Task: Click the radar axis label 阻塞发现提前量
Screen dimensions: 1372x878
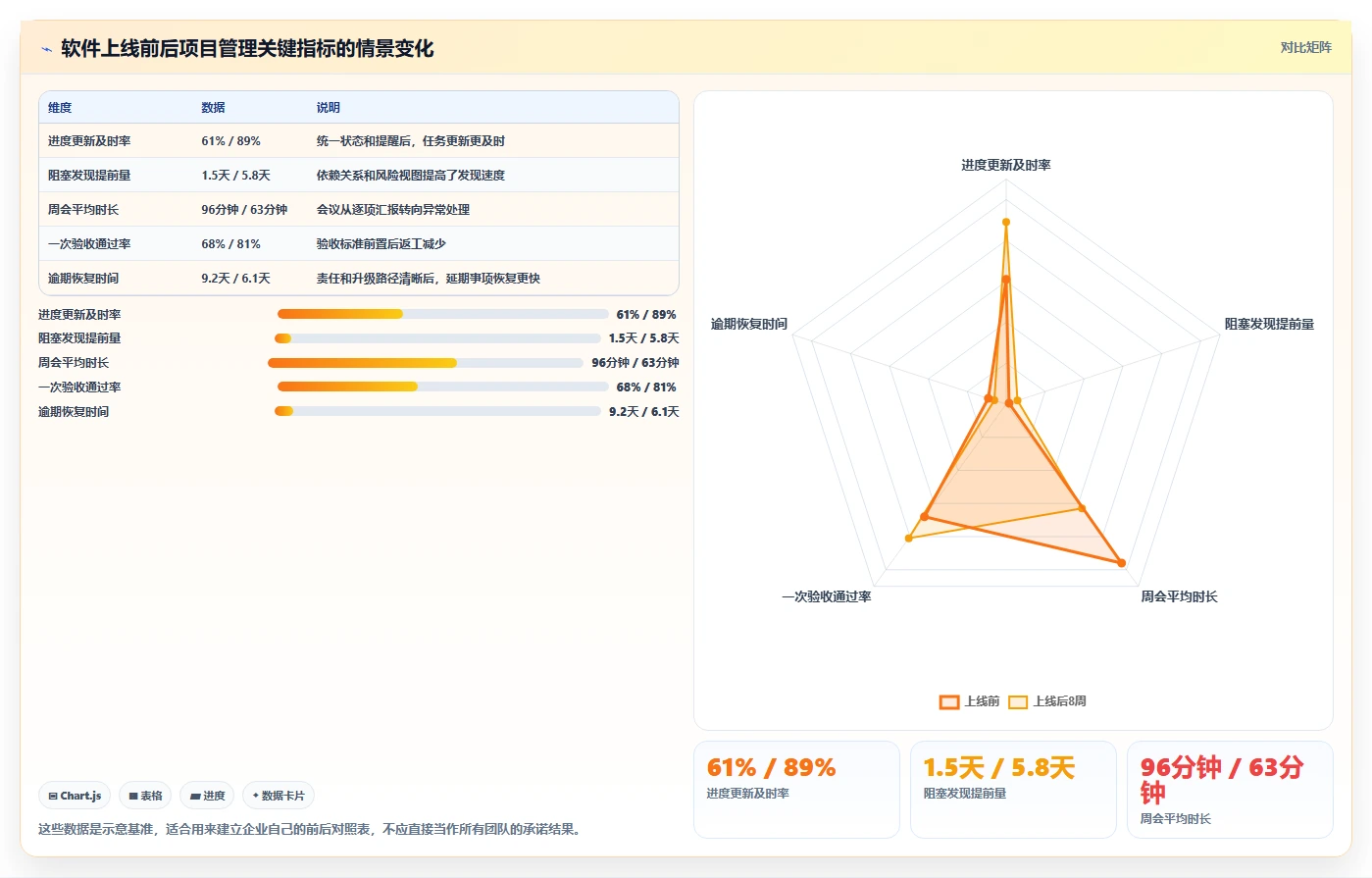Action: pos(1269,325)
